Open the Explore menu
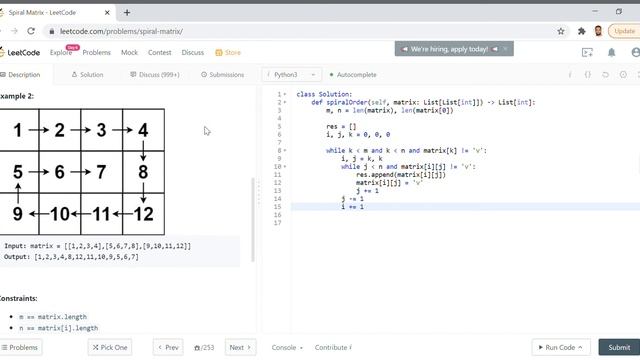This screenshot has width=640, height=360. pyautogui.click(x=61, y=52)
